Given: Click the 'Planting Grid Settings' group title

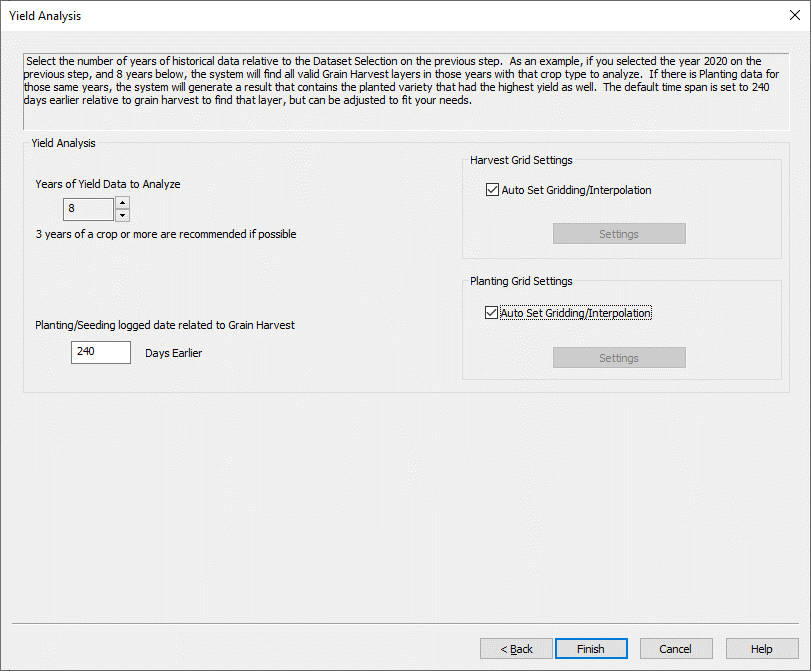Looking at the screenshot, I should coord(521,281).
